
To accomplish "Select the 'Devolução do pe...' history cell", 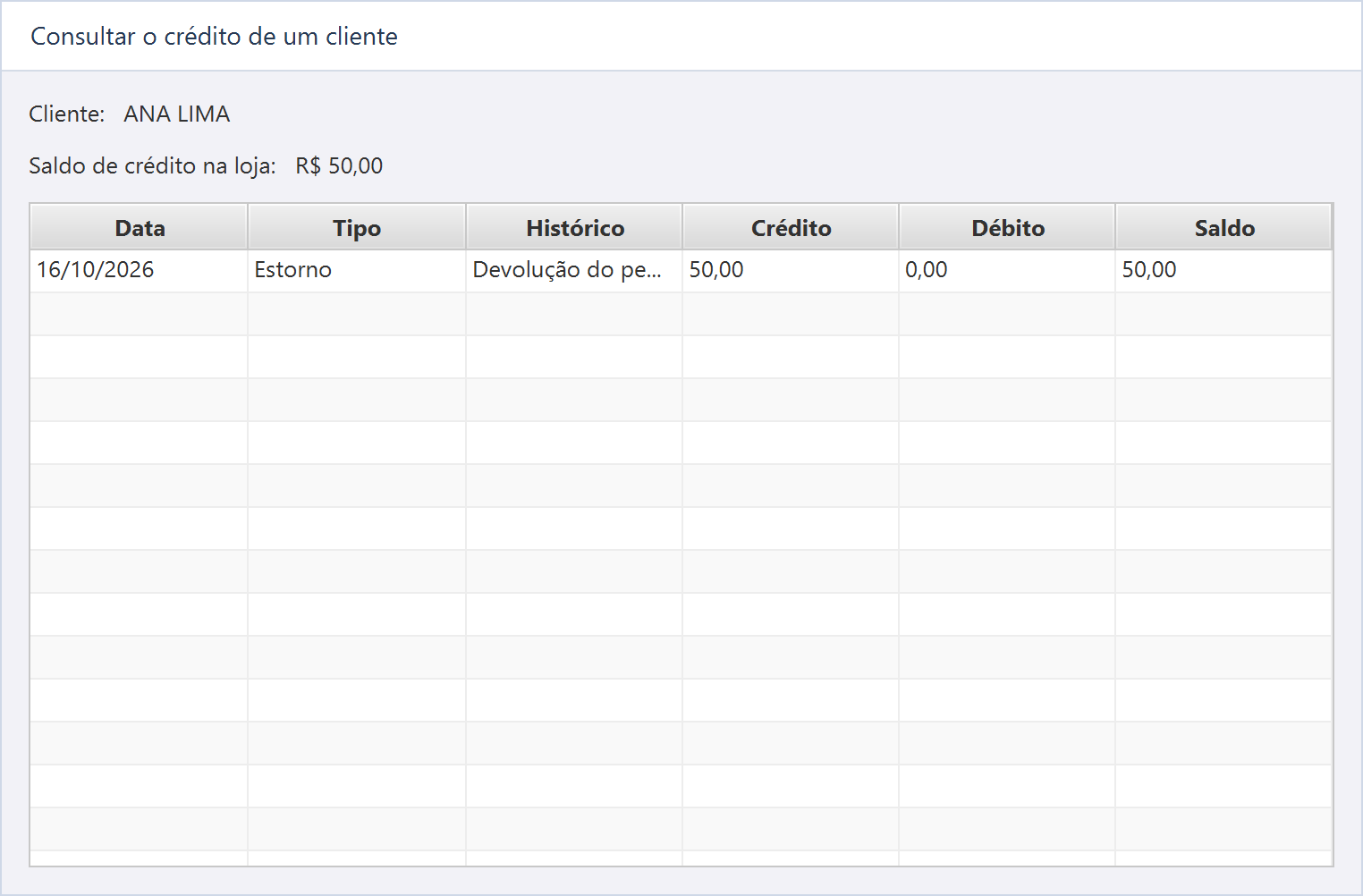I will (x=574, y=270).
